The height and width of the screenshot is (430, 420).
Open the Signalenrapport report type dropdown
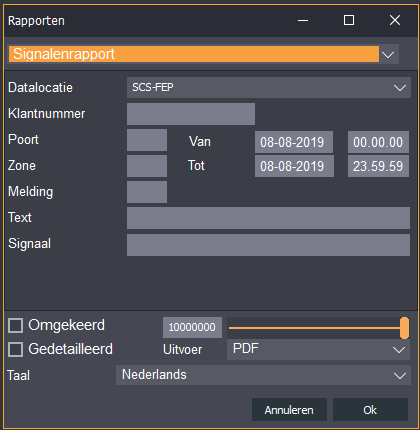[x=203, y=54]
